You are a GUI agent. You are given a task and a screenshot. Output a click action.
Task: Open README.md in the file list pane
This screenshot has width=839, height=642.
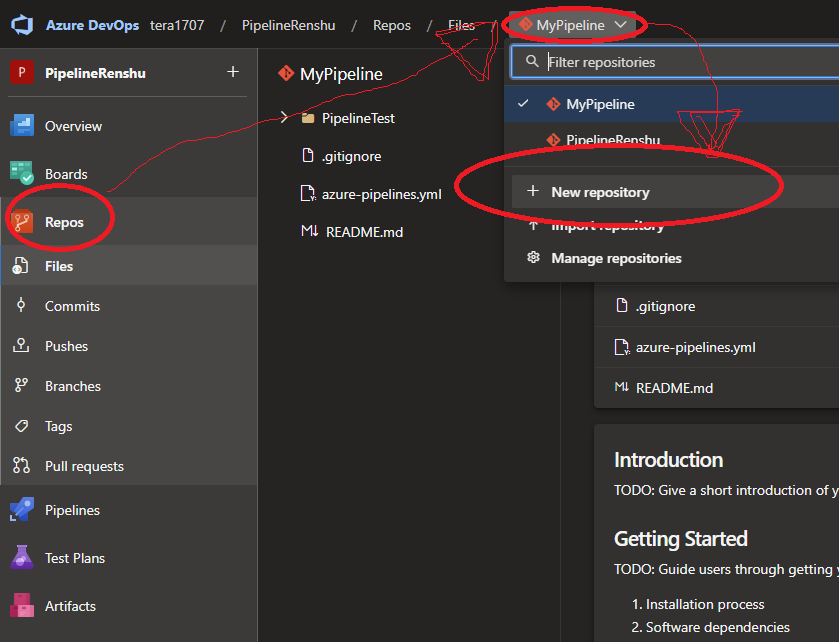pyautogui.click(x=674, y=388)
